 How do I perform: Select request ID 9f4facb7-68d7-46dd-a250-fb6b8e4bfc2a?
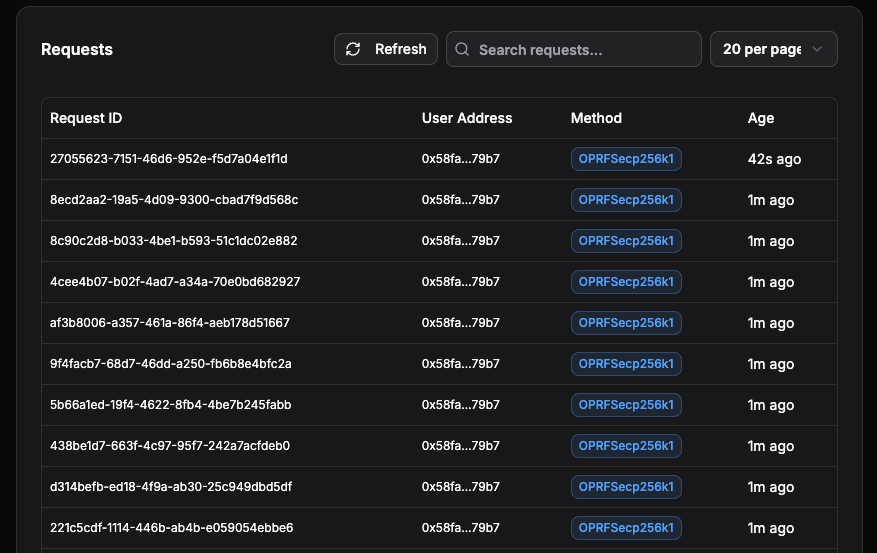coord(171,364)
